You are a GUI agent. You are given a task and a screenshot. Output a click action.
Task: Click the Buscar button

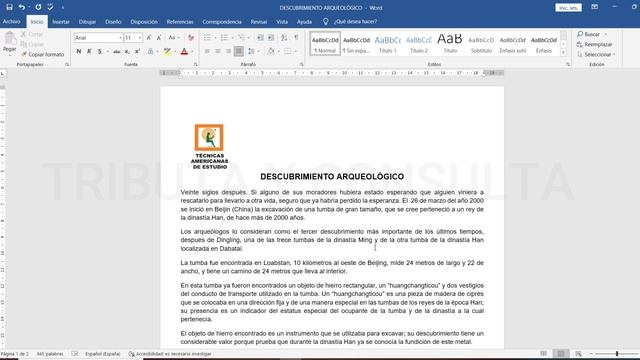click(x=589, y=34)
